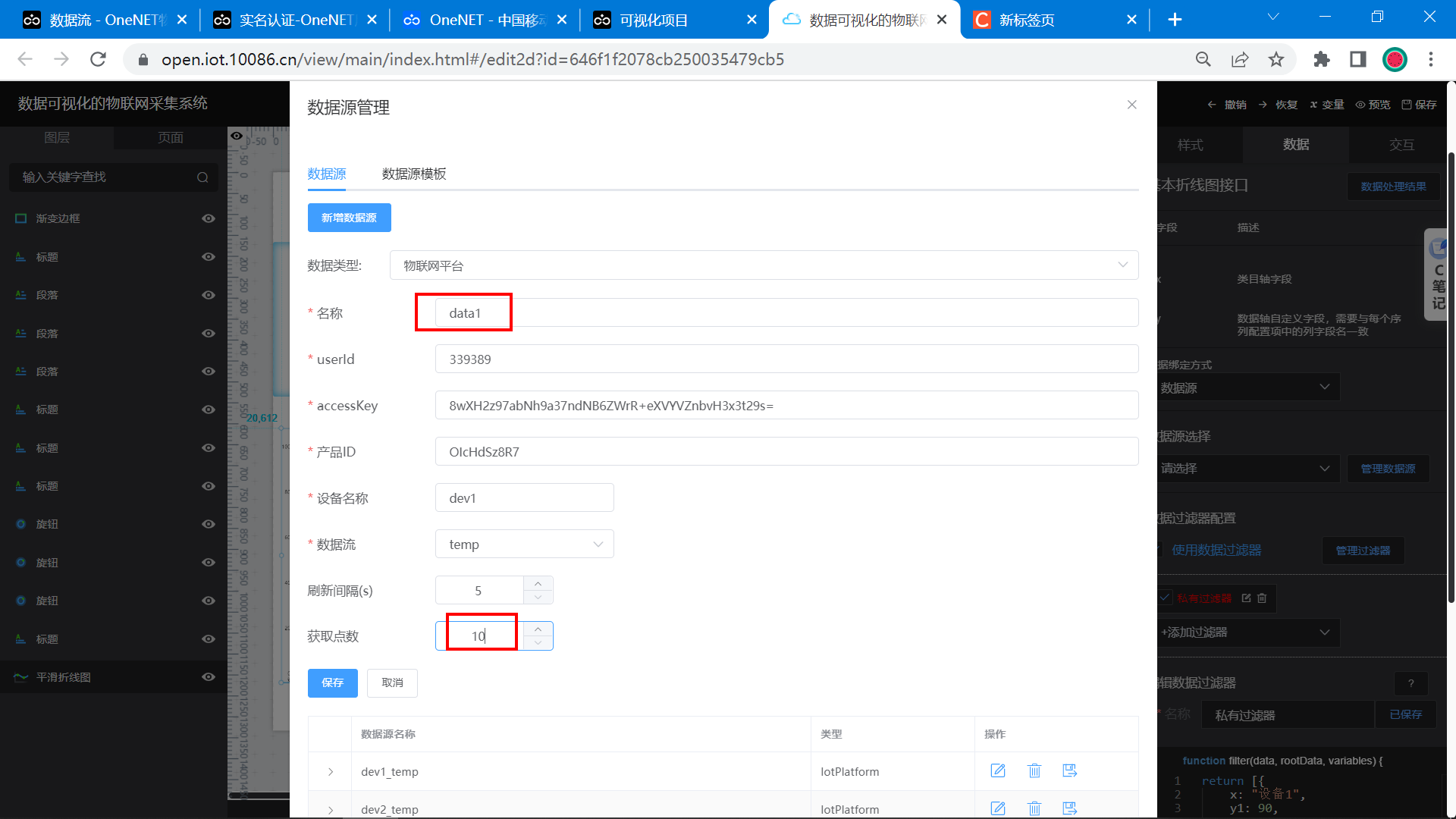The width and height of the screenshot is (1456, 819).
Task: Expand the 数据流 temp dropdown
Action: 524,544
